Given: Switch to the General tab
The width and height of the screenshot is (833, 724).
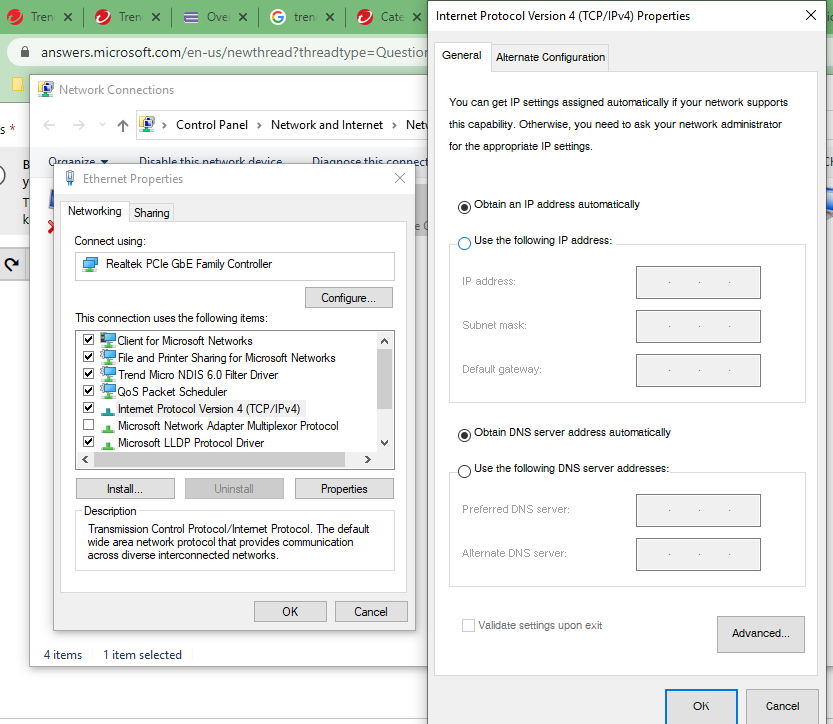Looking at the screenshot, I should pyautogui.click(x=462, y=56).
